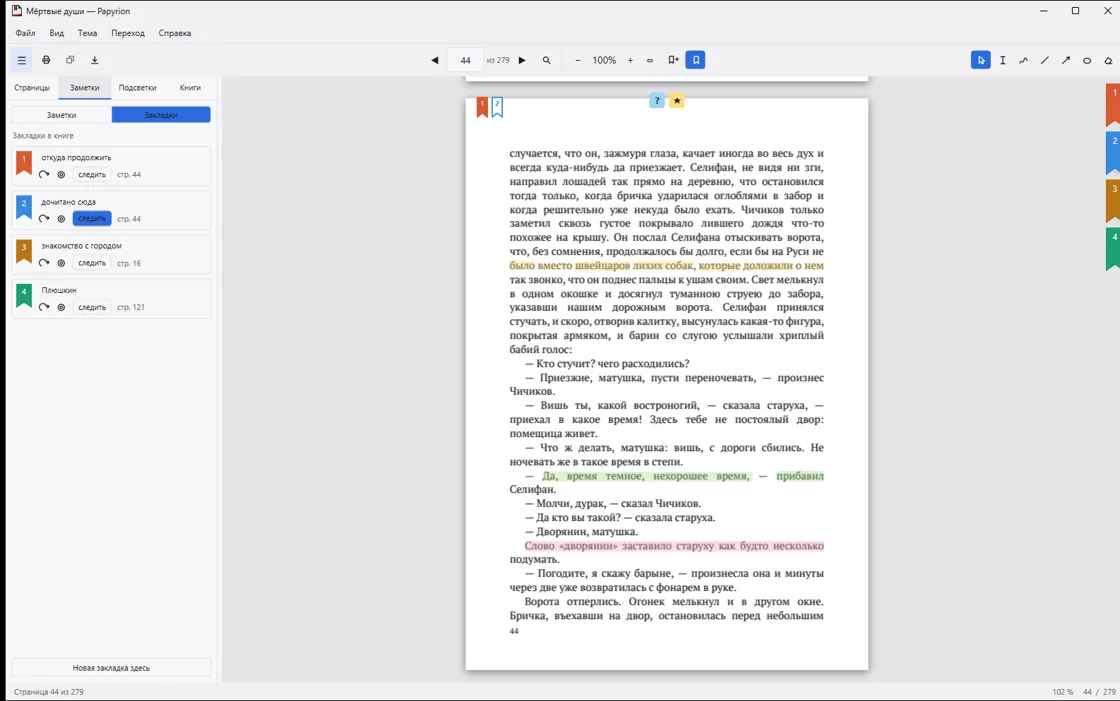This screenshot has height=701, width=1120.
Task: Toggle the sidebar with the hamburger icon
Action: [21, 61]
